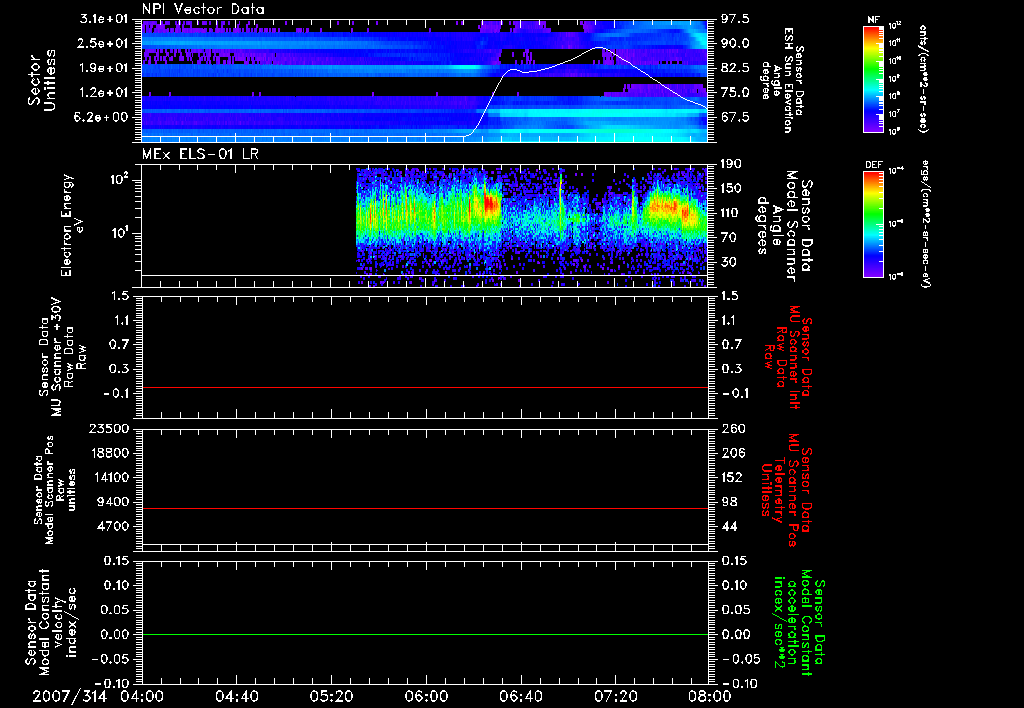Click the red "MU Scanner Inh" axis title
Screen dimensions: 1024x708
[x=787, y=357]
